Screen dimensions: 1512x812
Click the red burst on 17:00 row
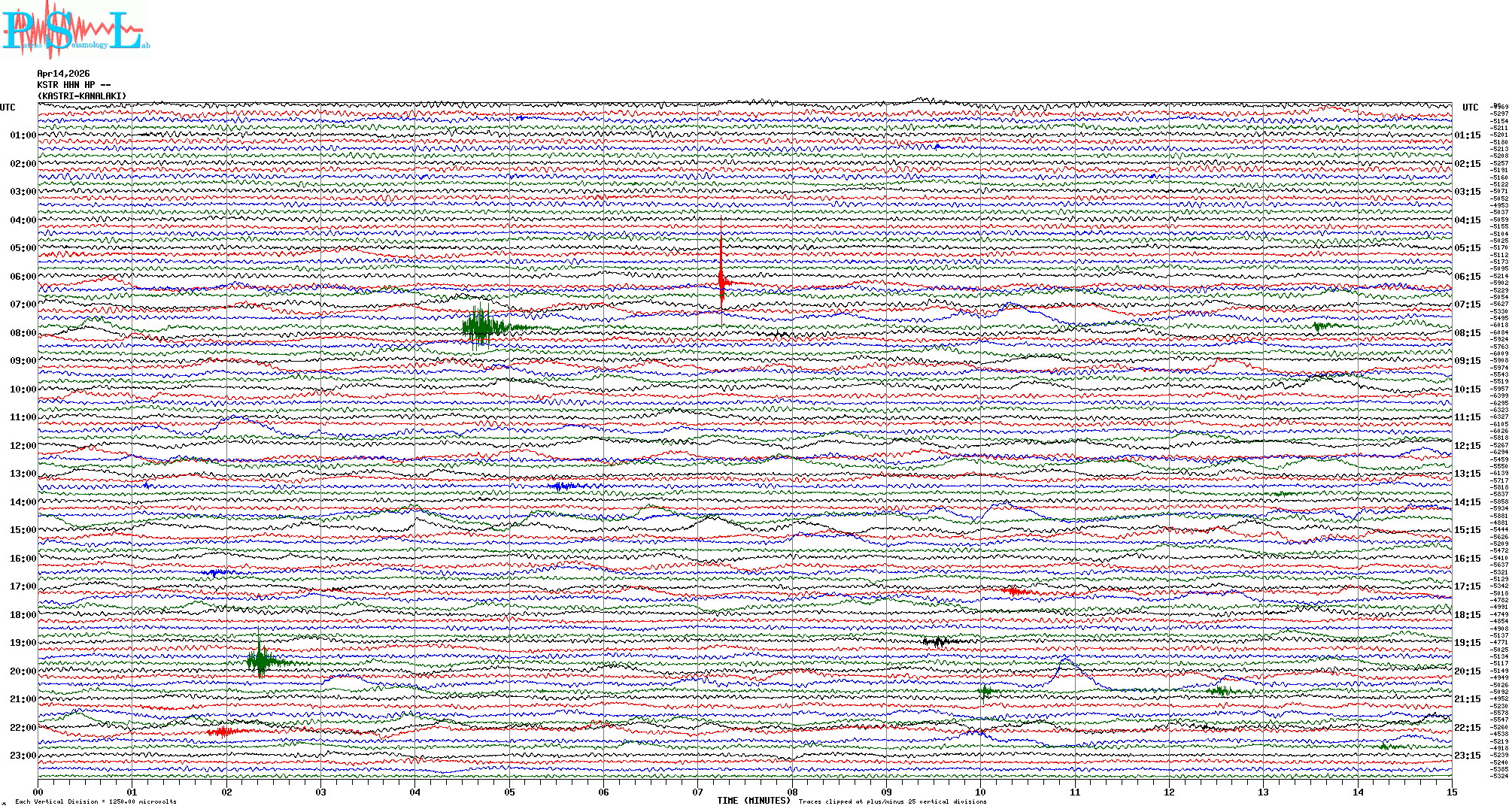pyautogui.click(x=1016, y=591)
